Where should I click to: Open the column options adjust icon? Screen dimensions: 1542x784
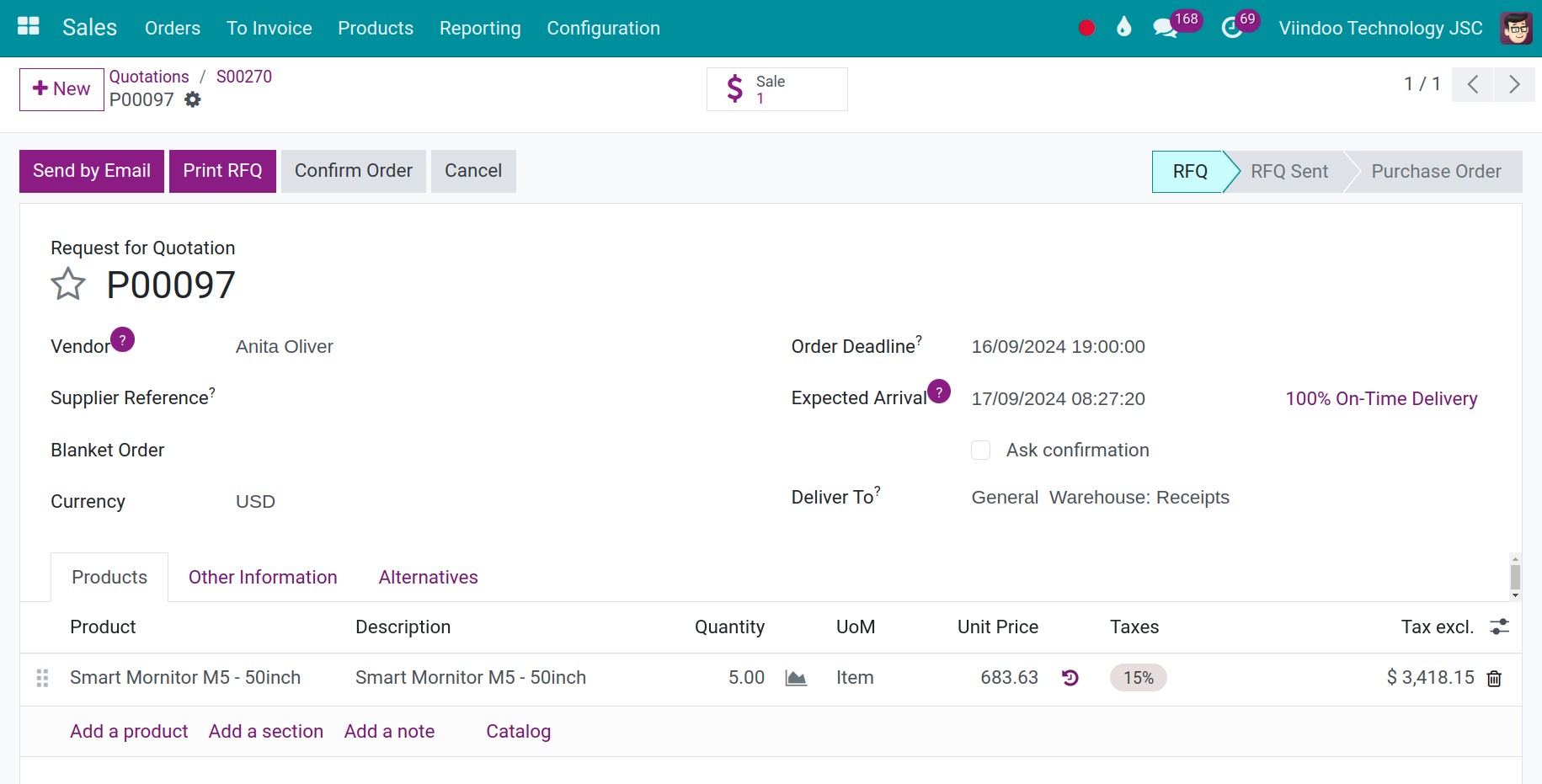pyautogui.click(x=1499, y=627)
